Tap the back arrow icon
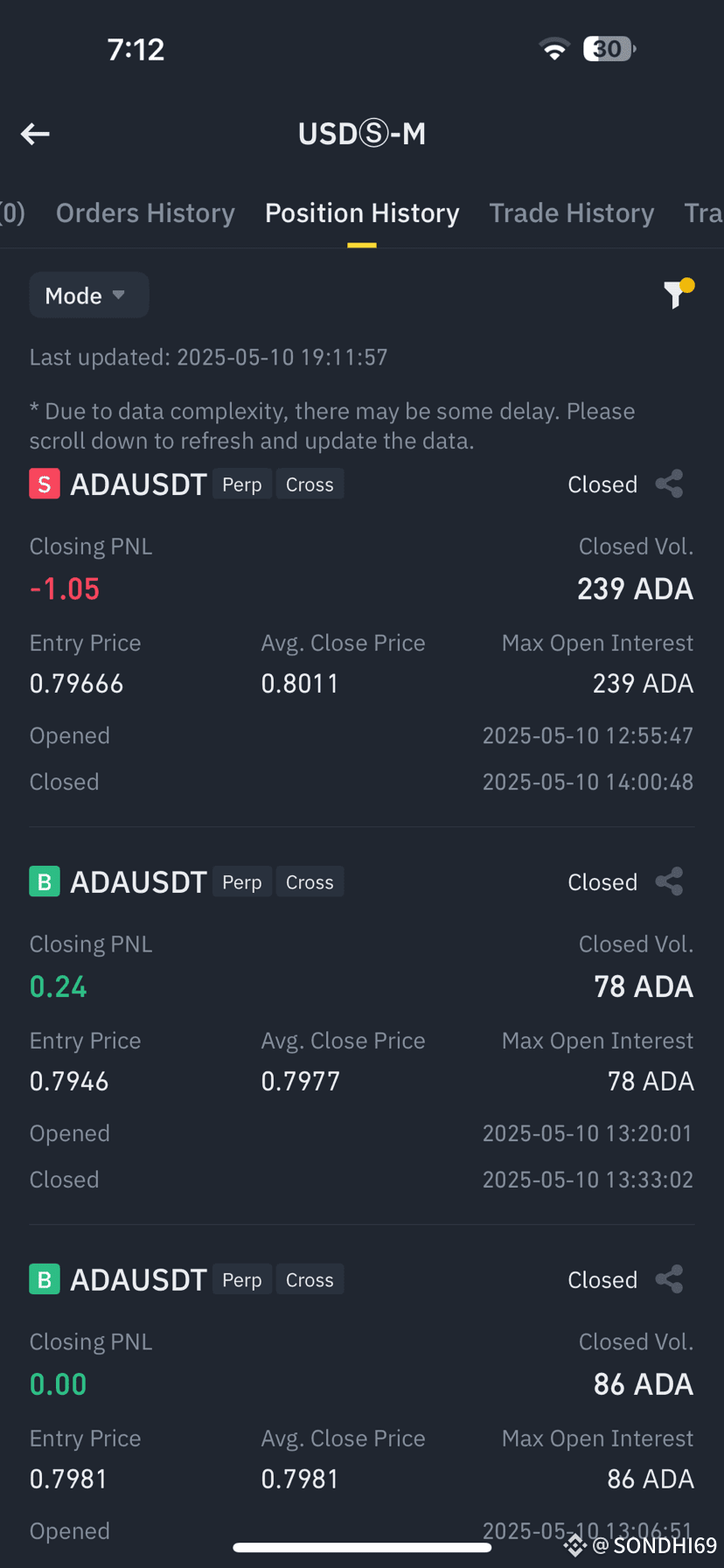Screen dimensions: 724x1568 tap(35, 134)
